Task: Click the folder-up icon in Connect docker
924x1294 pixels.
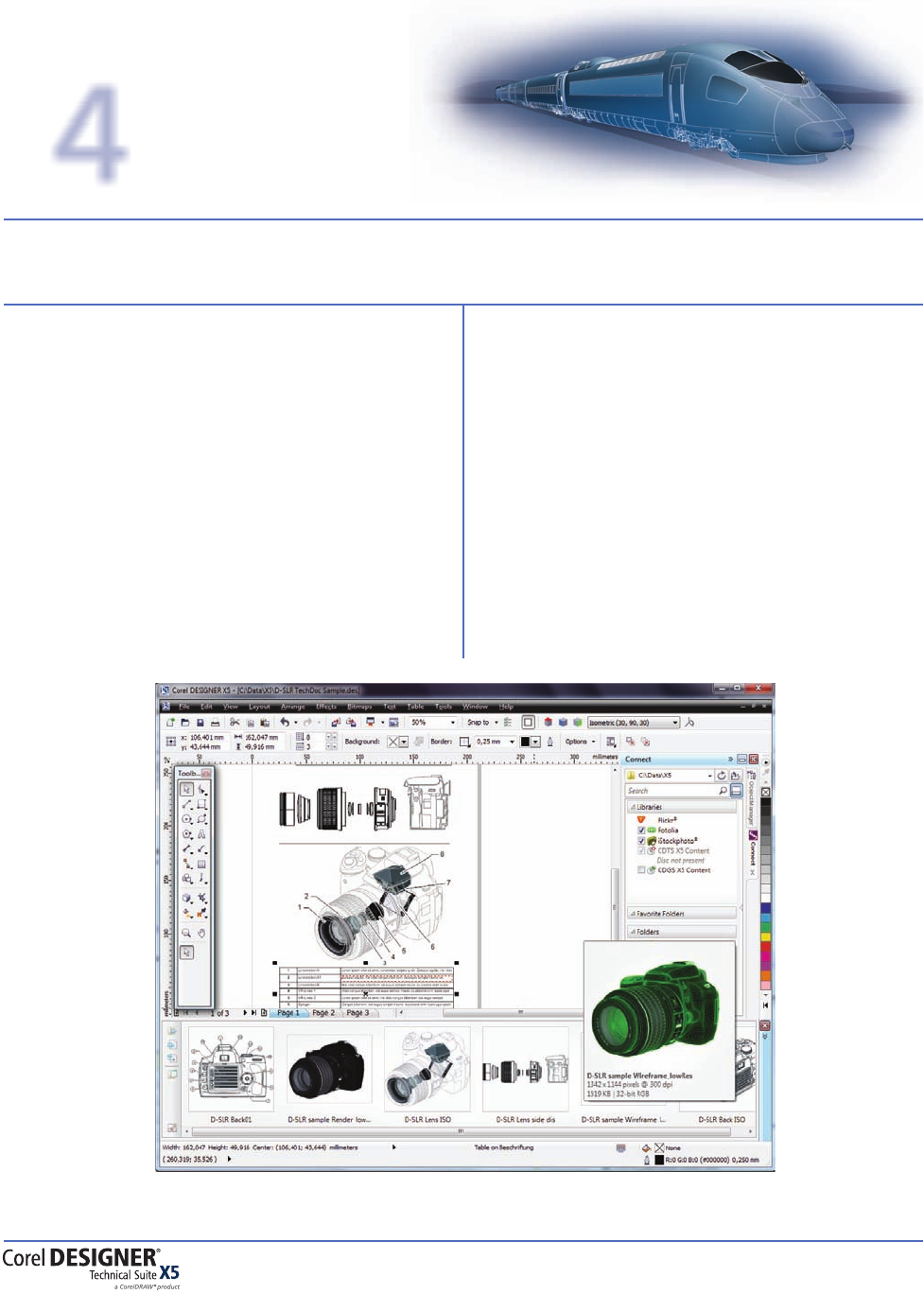Action: click(735, 776)
